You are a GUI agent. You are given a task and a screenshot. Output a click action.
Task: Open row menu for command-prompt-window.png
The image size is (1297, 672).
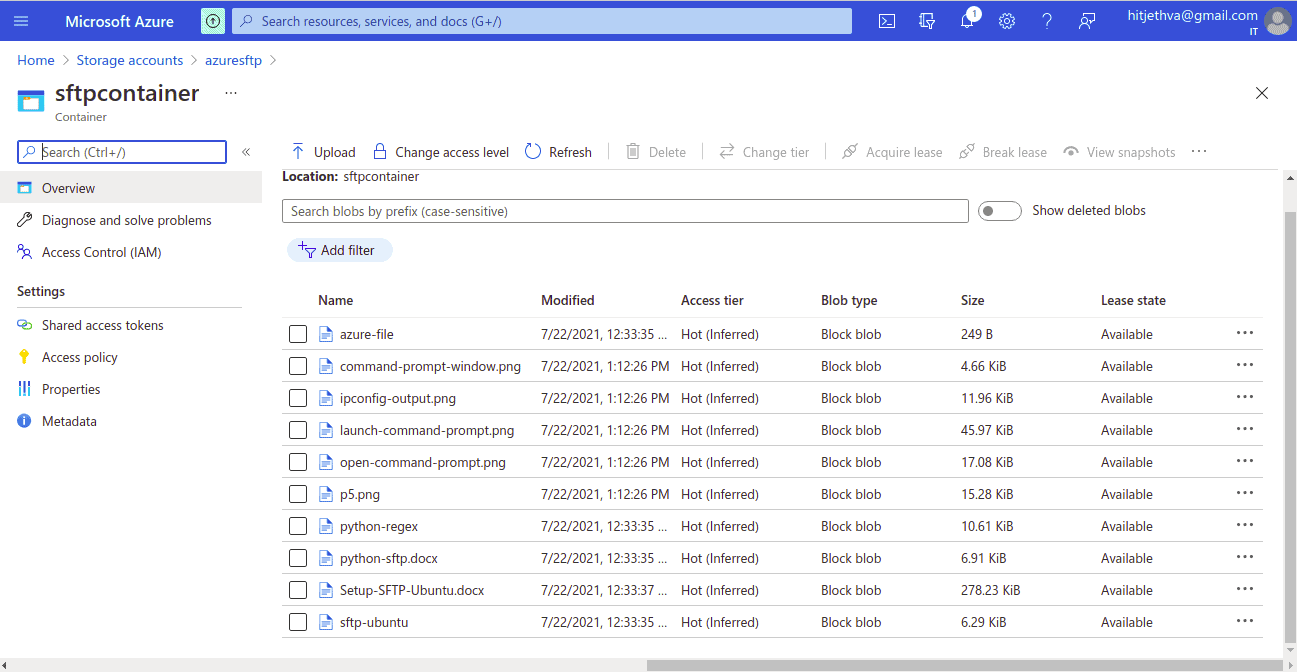tap(1244, 365)
